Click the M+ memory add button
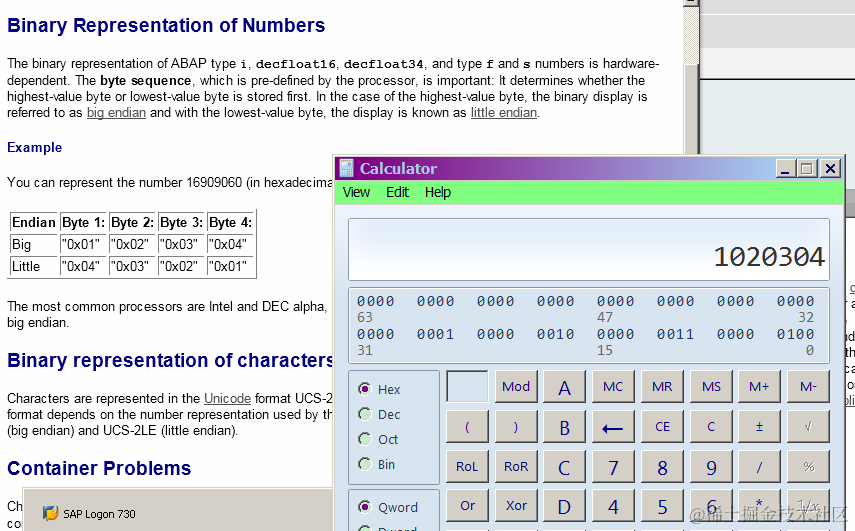 tap(759, 387)
